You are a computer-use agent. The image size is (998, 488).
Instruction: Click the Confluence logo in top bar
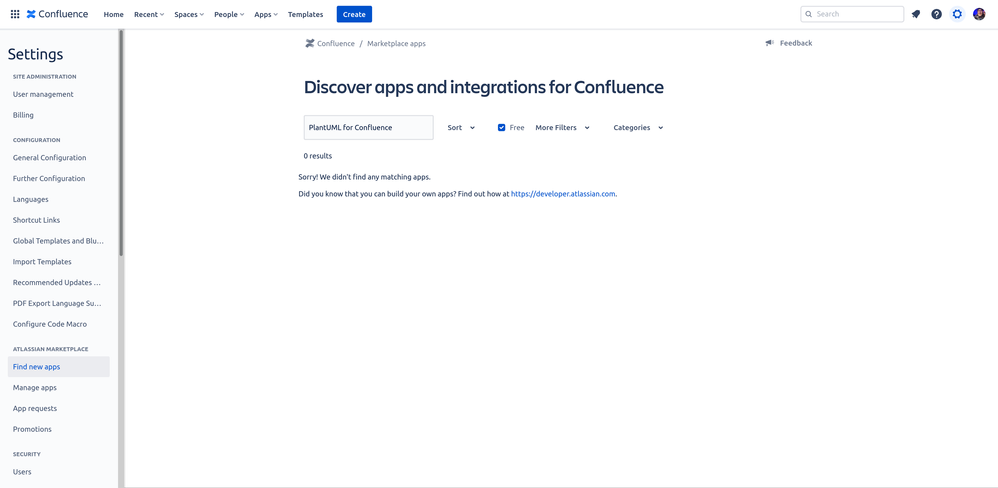pyautogui.click(x=57, y=14)
